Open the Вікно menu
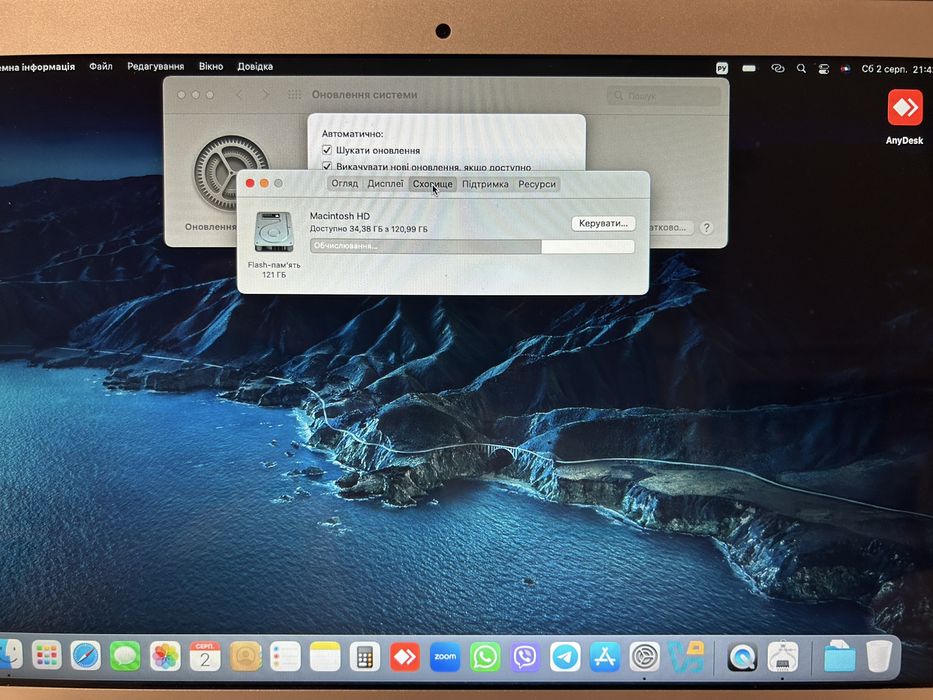The height and width of the screenshot is (700, 933). (211, 66)
